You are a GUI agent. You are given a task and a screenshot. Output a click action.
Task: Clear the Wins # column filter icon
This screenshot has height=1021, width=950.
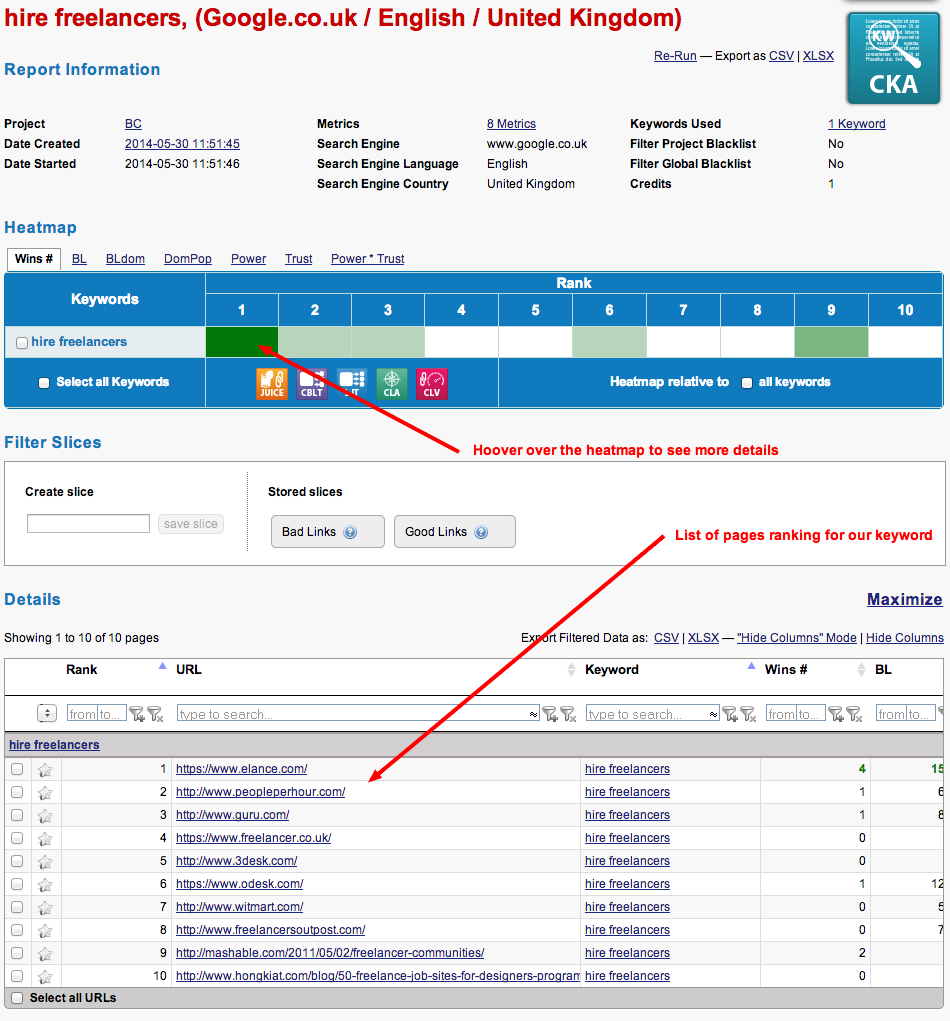pos(854,714)
